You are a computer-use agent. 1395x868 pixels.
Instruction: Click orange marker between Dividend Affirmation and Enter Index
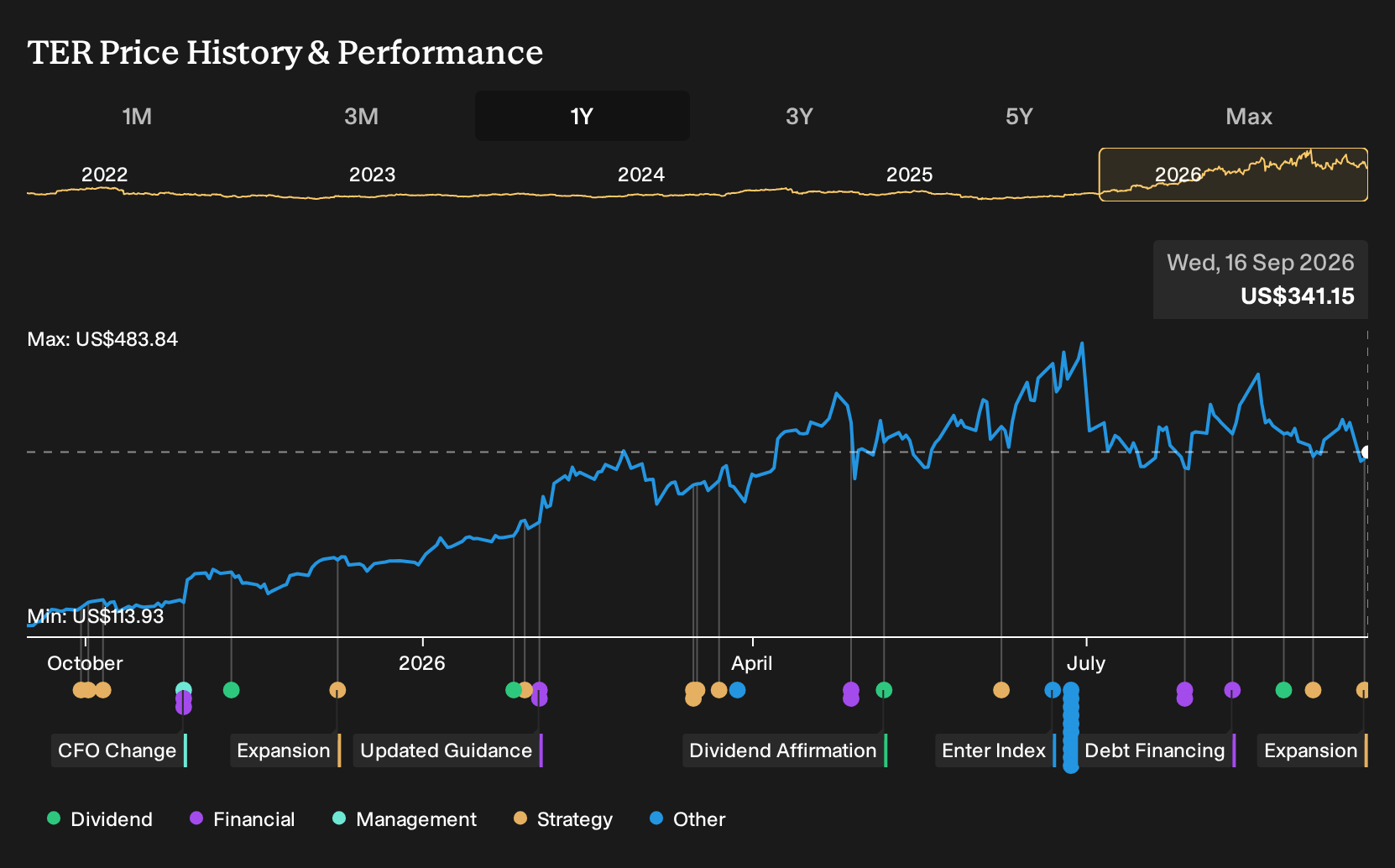point(1001,690)
